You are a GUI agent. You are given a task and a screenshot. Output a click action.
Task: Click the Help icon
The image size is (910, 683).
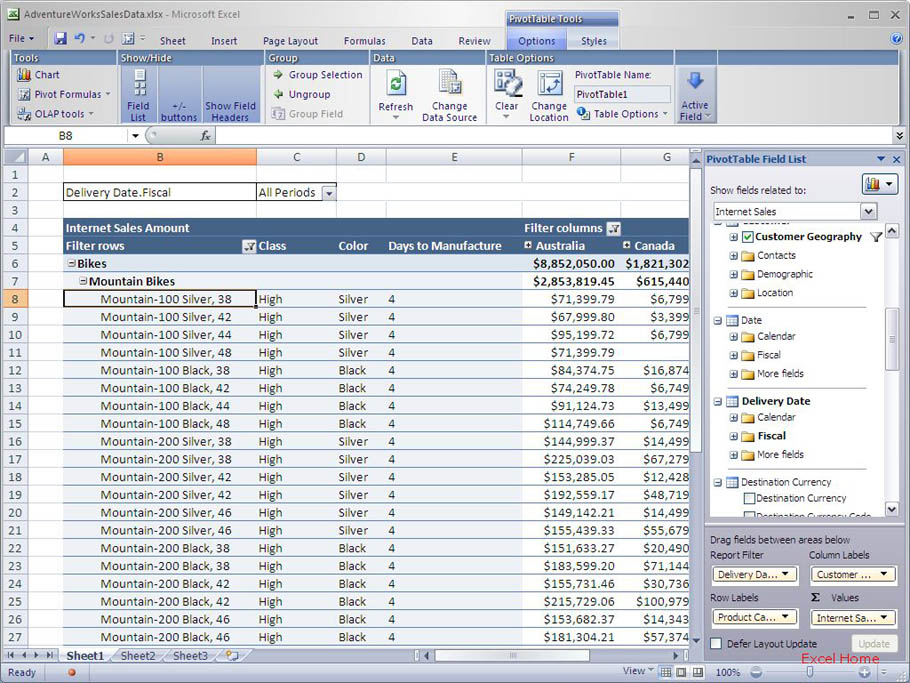[x=896, y=39]
